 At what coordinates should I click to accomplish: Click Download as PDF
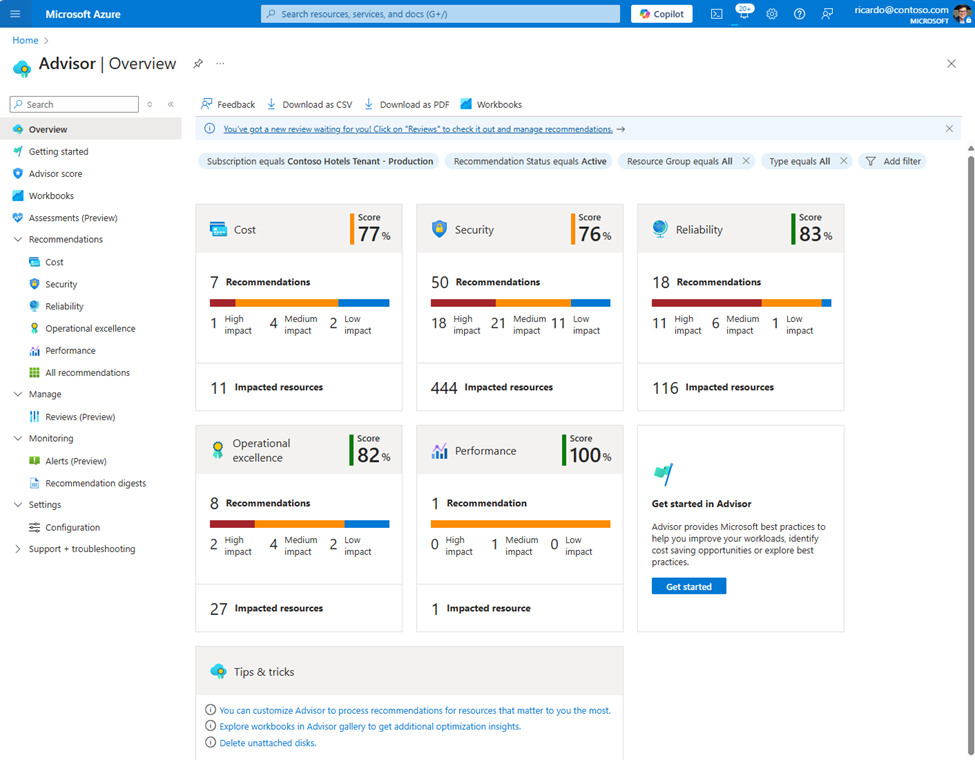pos(407,104)
